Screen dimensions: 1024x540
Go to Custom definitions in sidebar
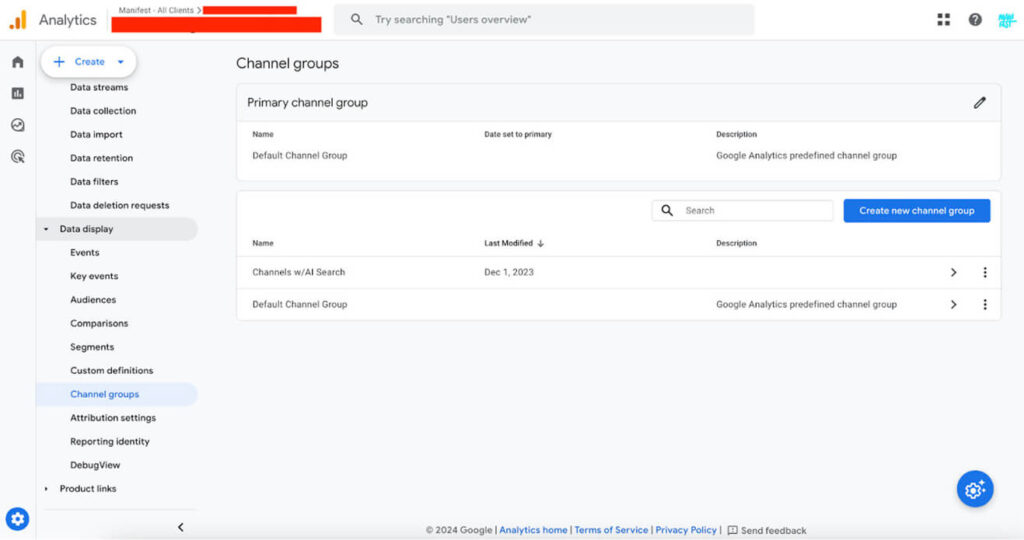[112, 370]
